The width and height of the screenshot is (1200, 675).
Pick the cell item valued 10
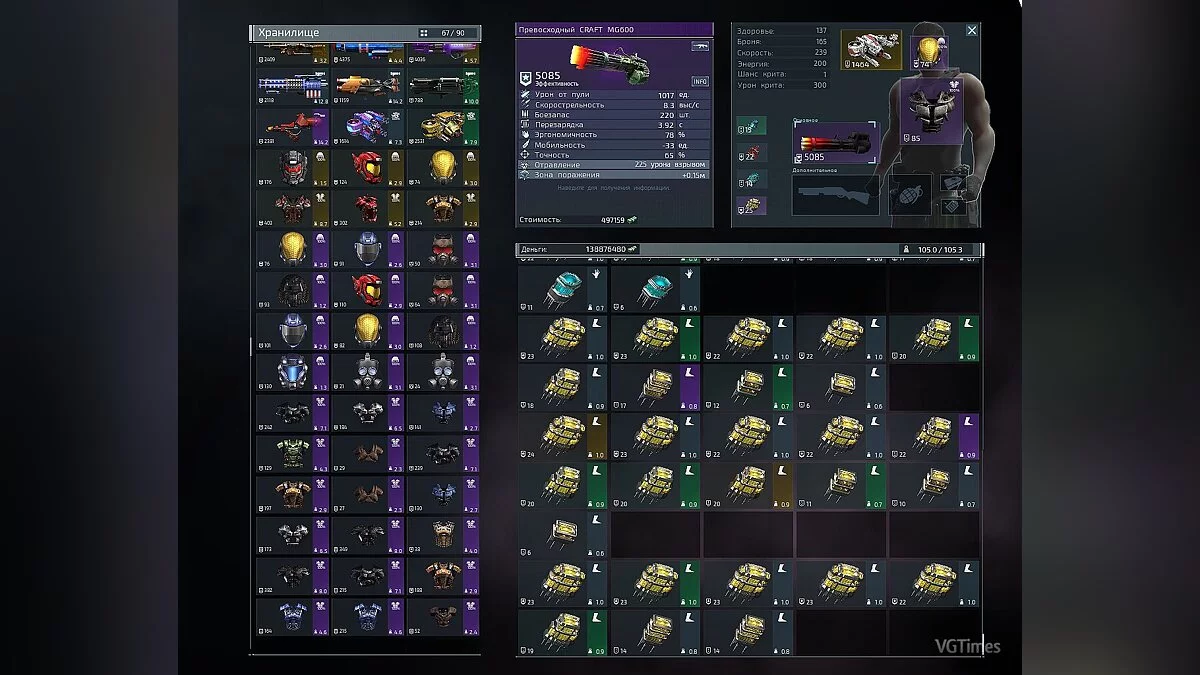click(934, 485)
